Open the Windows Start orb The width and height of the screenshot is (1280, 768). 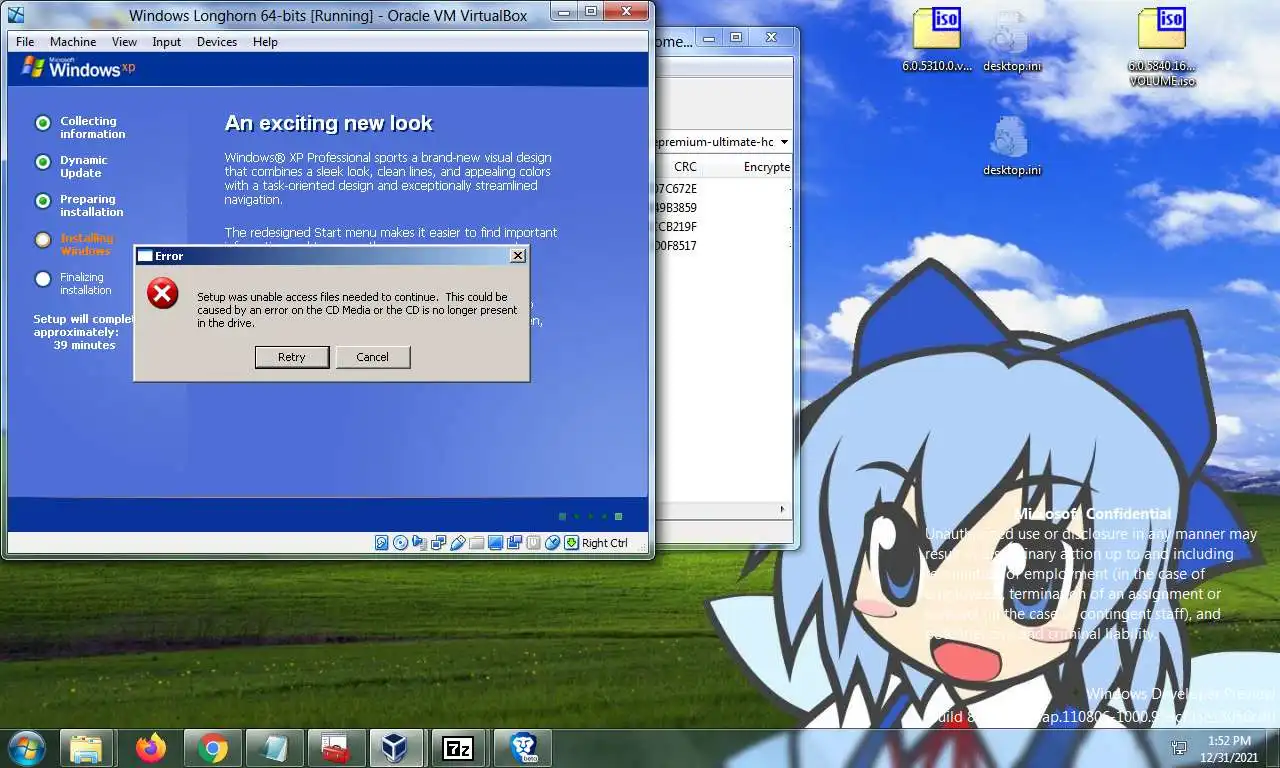pyautogui.click(x=26, y=747)
